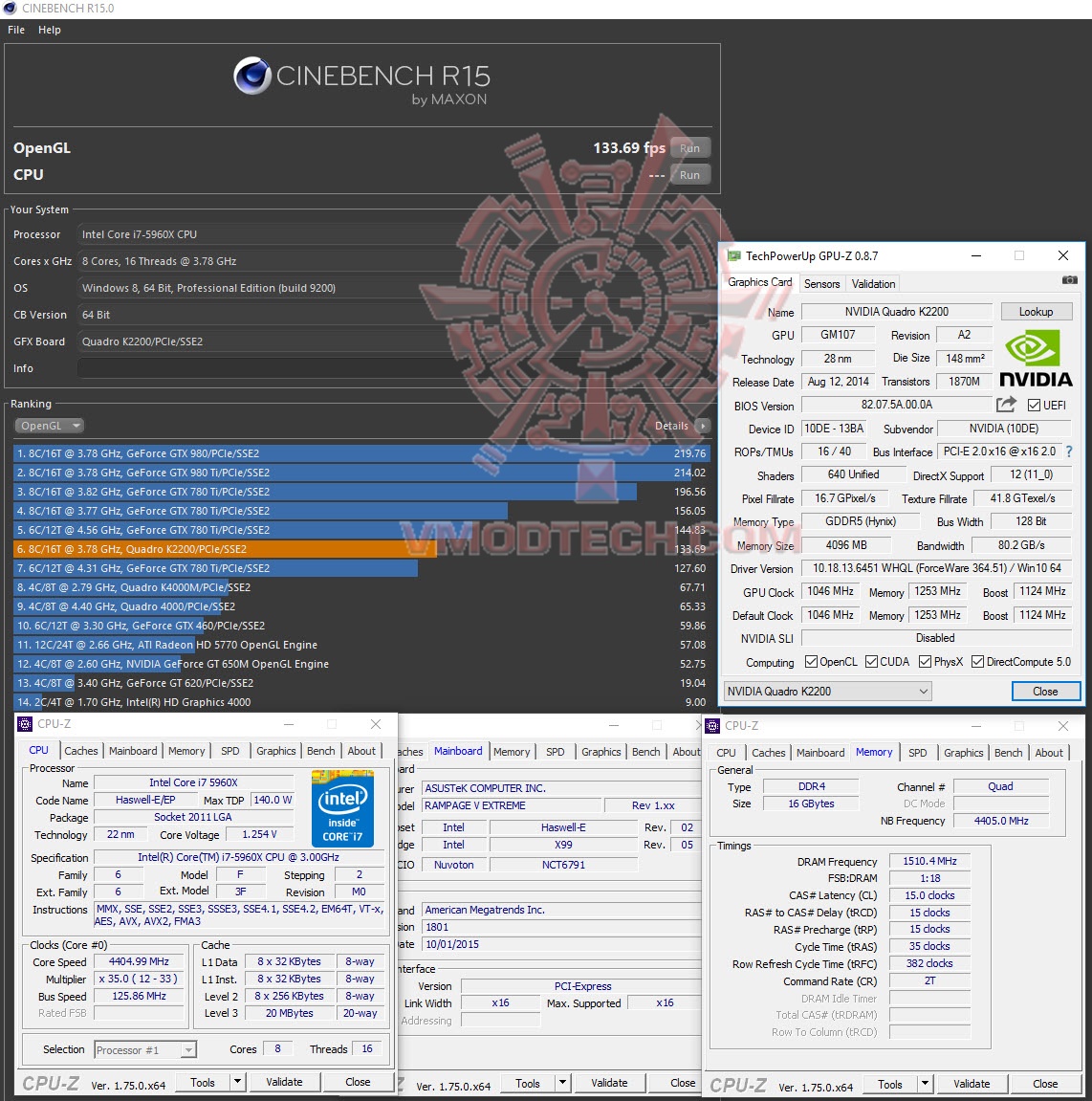The height and width of the screenshot is (1101, 1092).
Task: Open the File menu in Cinebench
Action: [16, 30]
